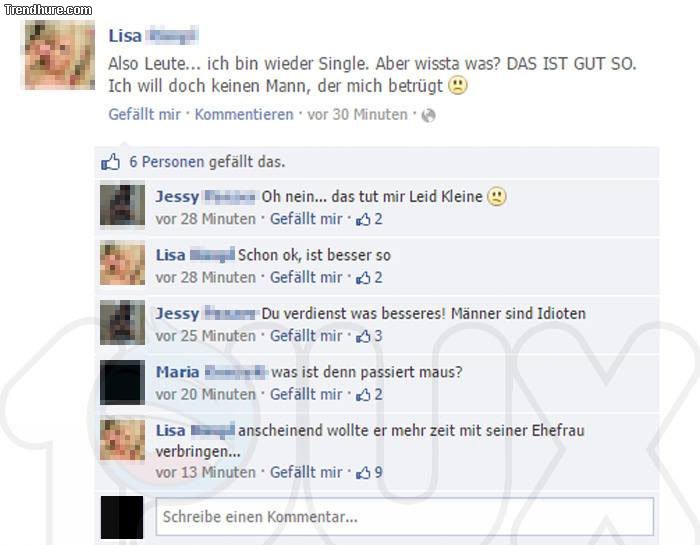Like Jessy's 'das tut mir Leid Kleine' comment
This screenshot has height=545, width=700.
click(x=306, y=219)
